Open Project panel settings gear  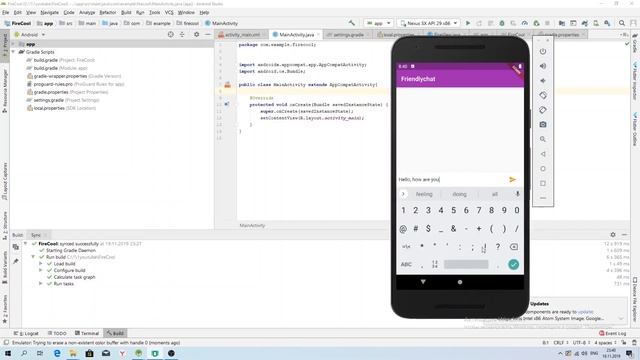(x=196, y=35)
